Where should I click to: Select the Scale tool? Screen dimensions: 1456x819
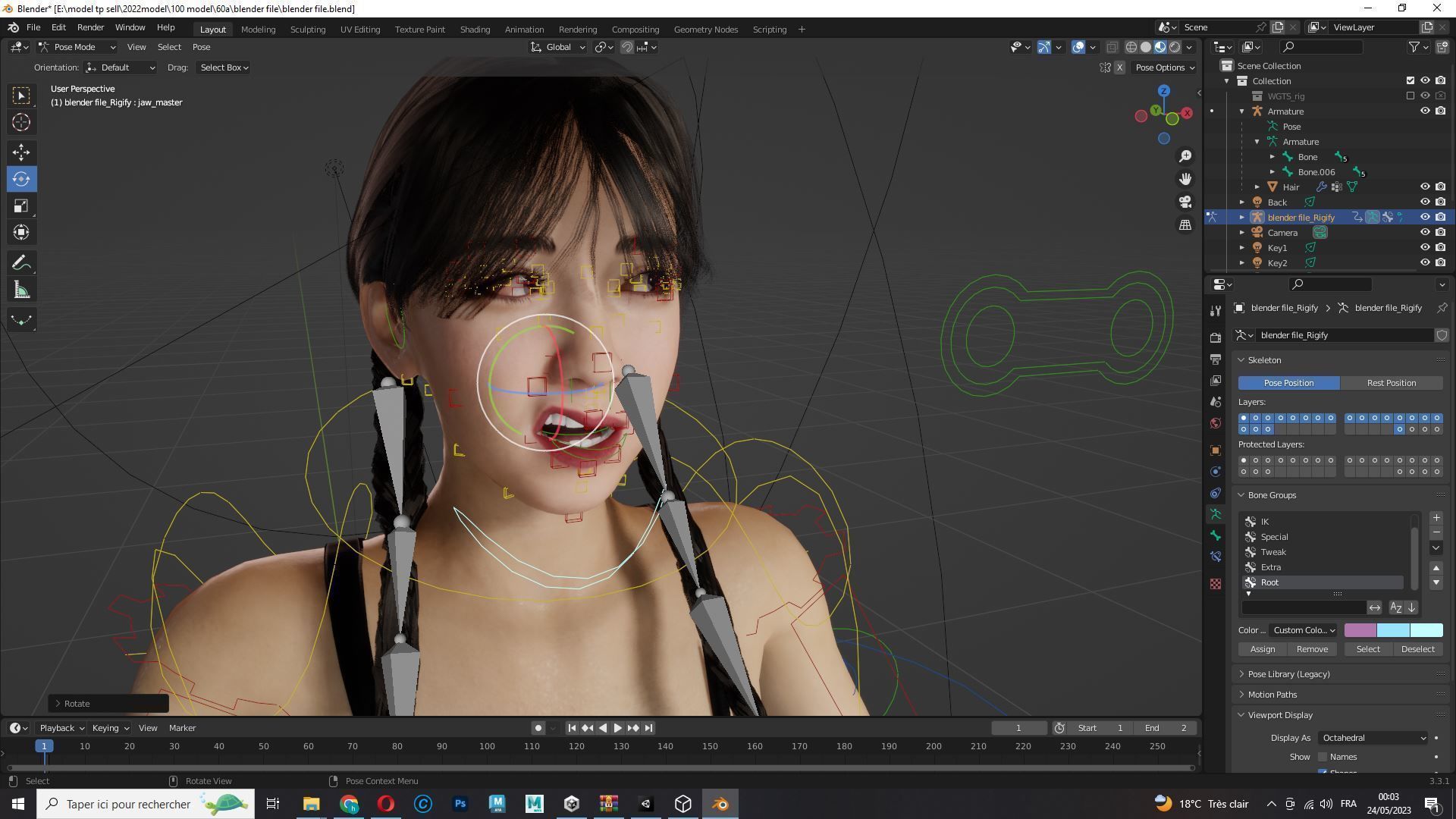pos(21,206)
